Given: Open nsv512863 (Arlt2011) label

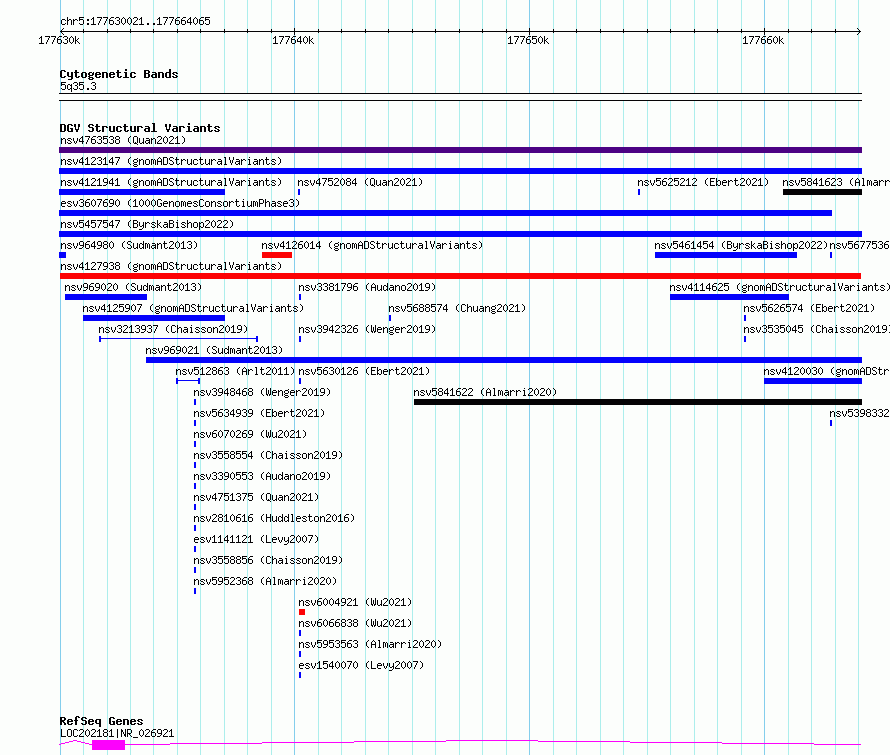Looking at the screenshot, I should coord(235,371).
